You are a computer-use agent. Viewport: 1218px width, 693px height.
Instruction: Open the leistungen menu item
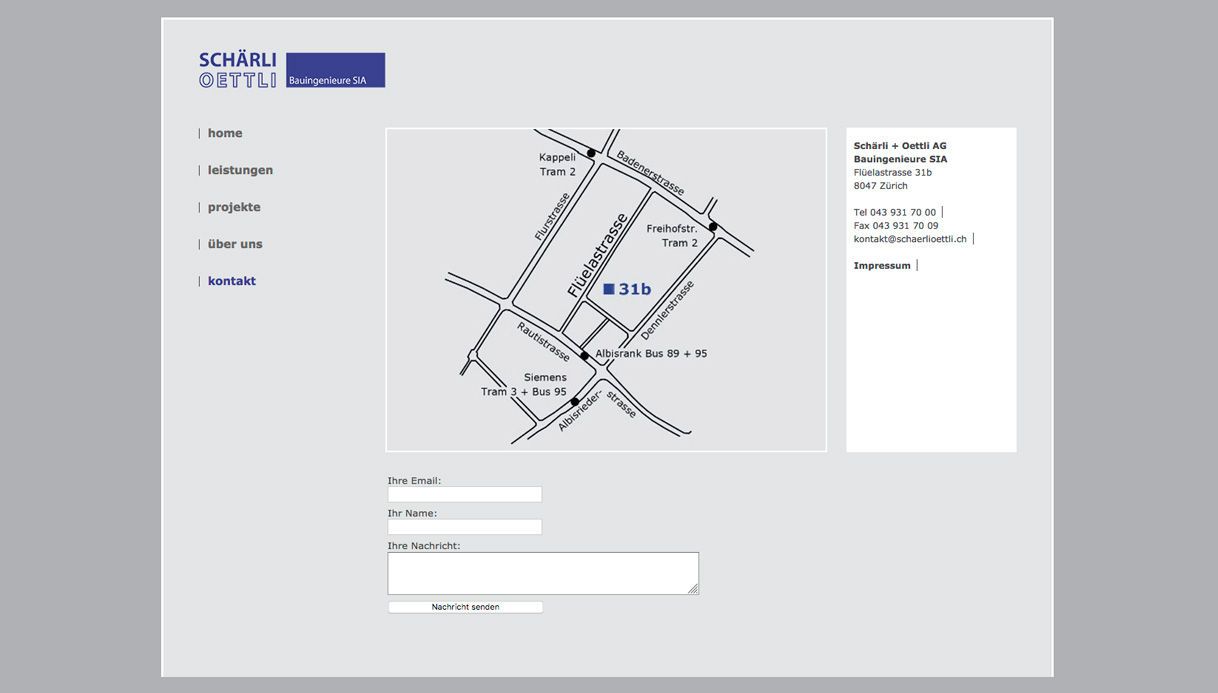point(240,170)
